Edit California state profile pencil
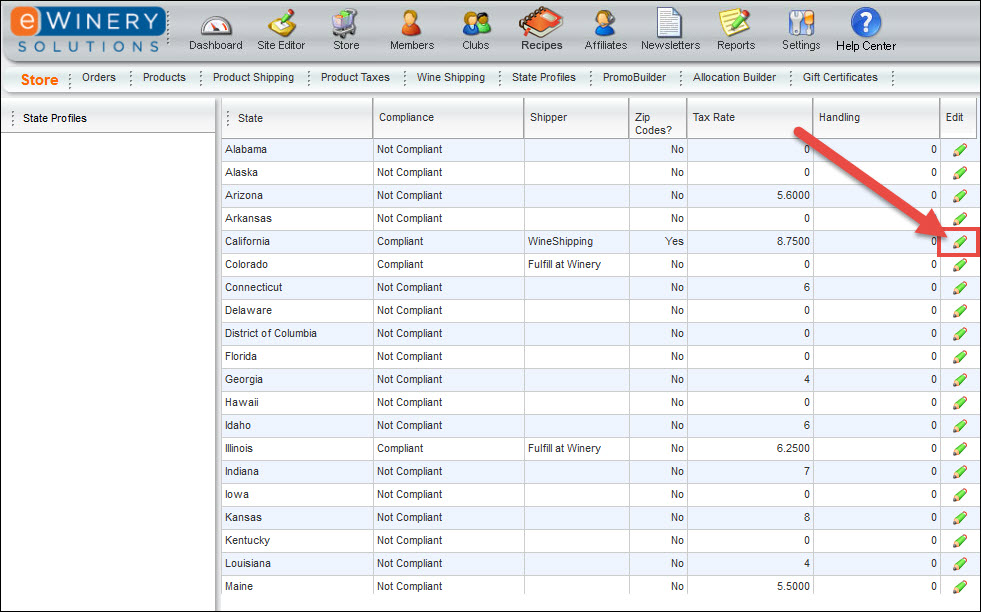 coord(960,242)
